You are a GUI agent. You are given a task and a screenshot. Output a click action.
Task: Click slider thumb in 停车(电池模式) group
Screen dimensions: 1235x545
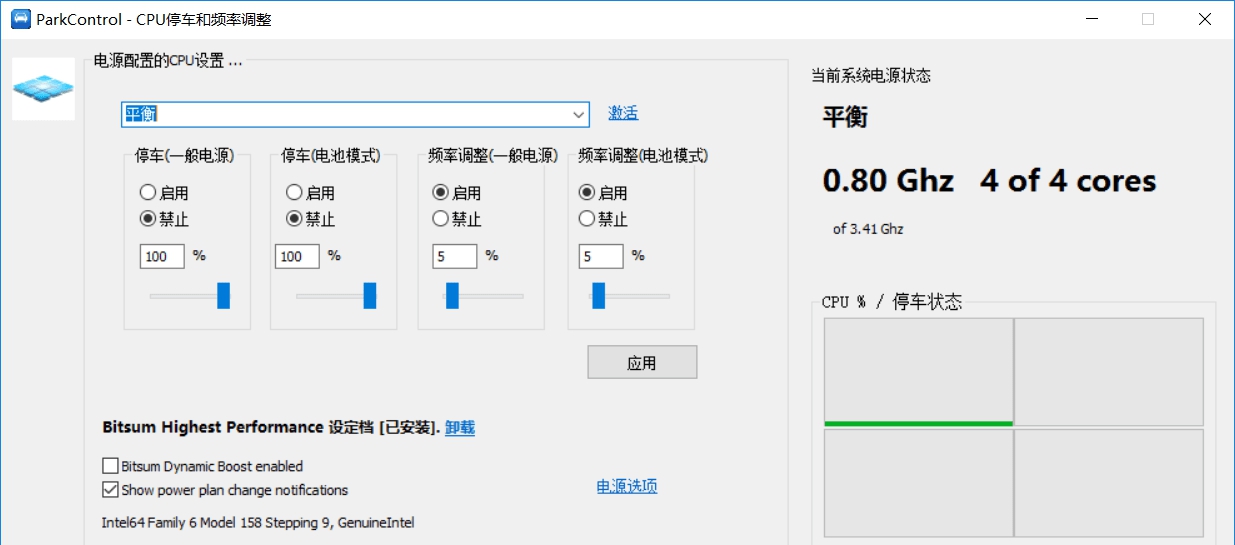coord(370,295)
